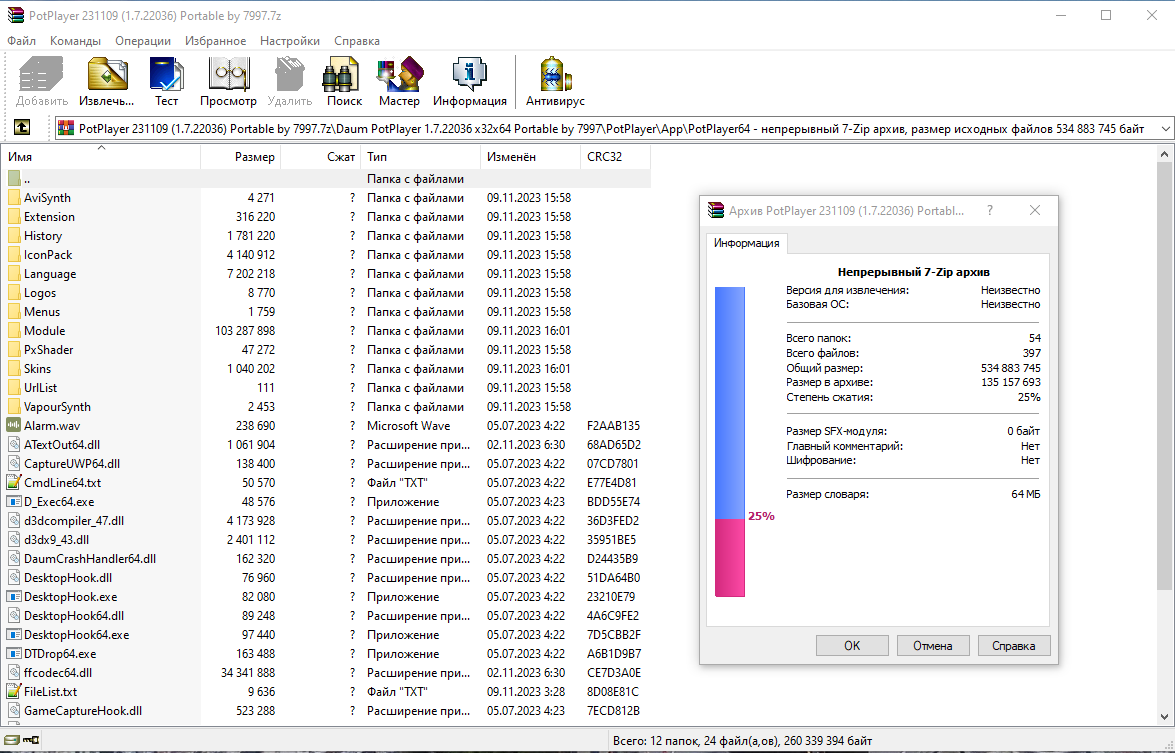This screenshot has width=1175, height=753.
Task: Sort list by Размер column header
Action: coord(241,157)
